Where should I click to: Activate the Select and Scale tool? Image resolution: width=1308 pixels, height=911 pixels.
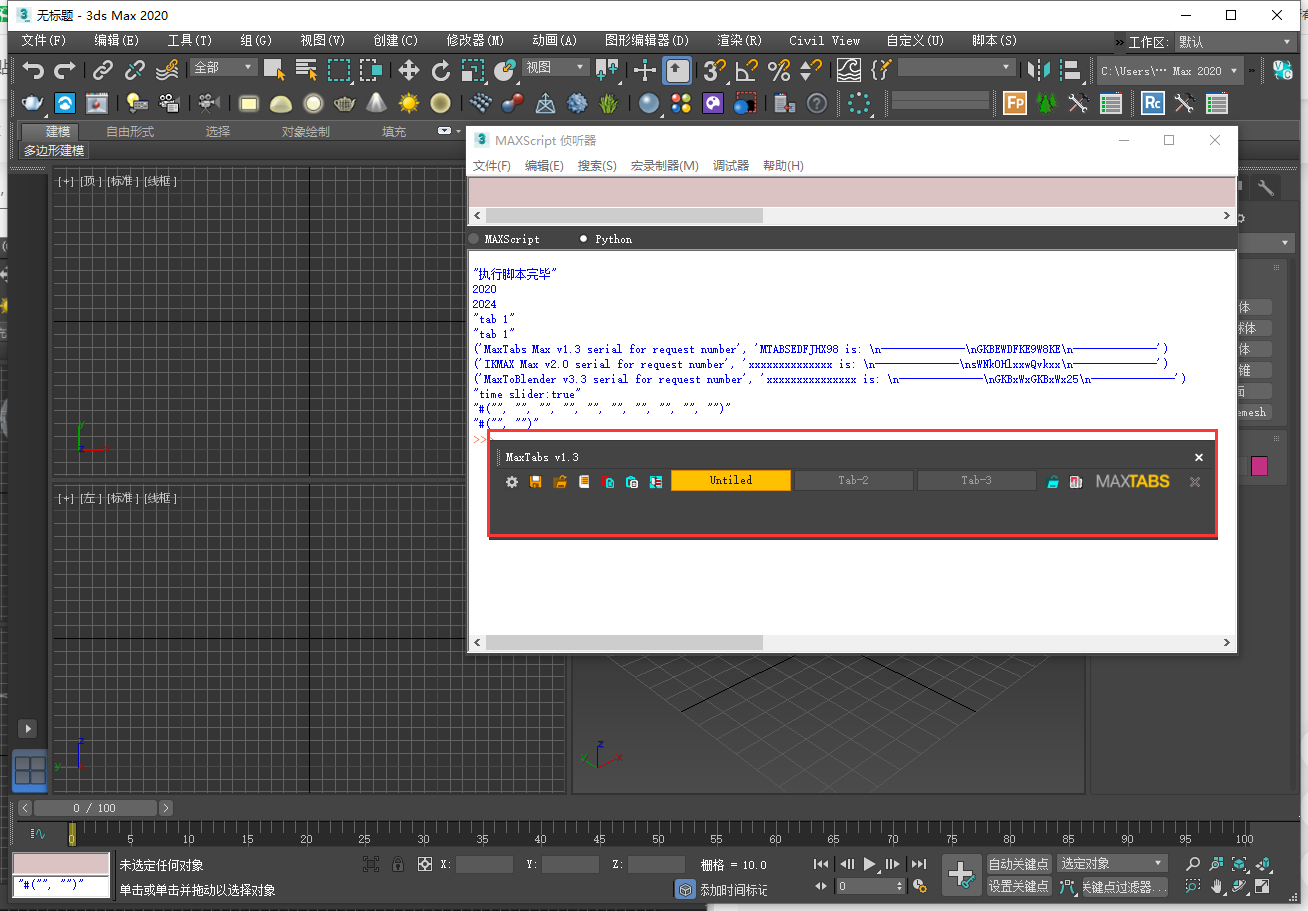473,69
